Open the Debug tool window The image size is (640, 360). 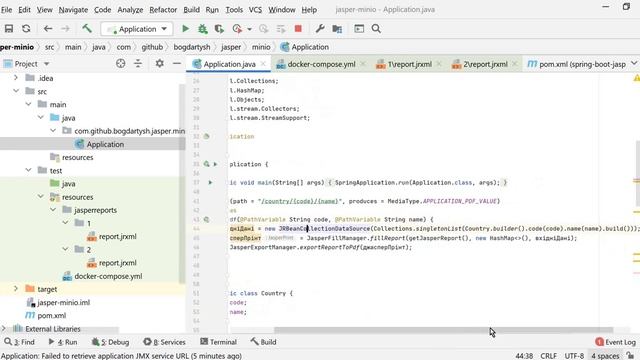[111, 342]
